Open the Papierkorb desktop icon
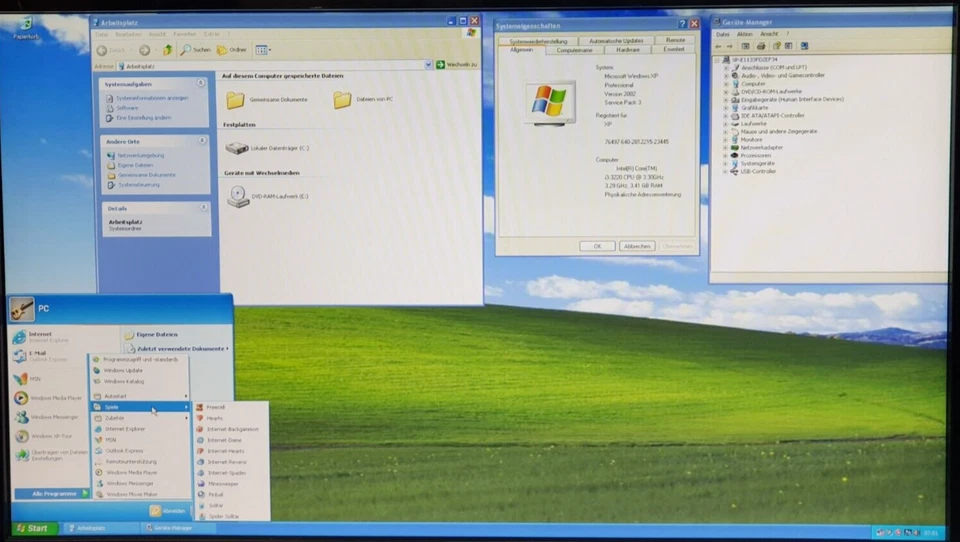 point(26,28)
